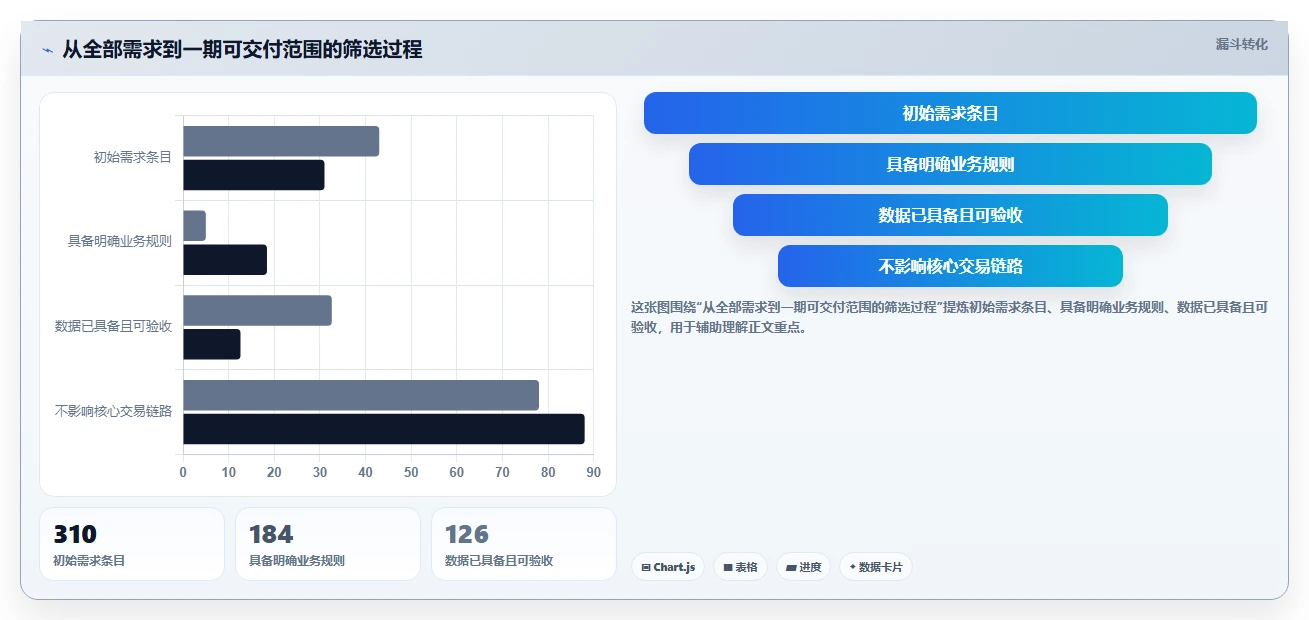Click the x-axis tick value 10

tap(229, 473)
